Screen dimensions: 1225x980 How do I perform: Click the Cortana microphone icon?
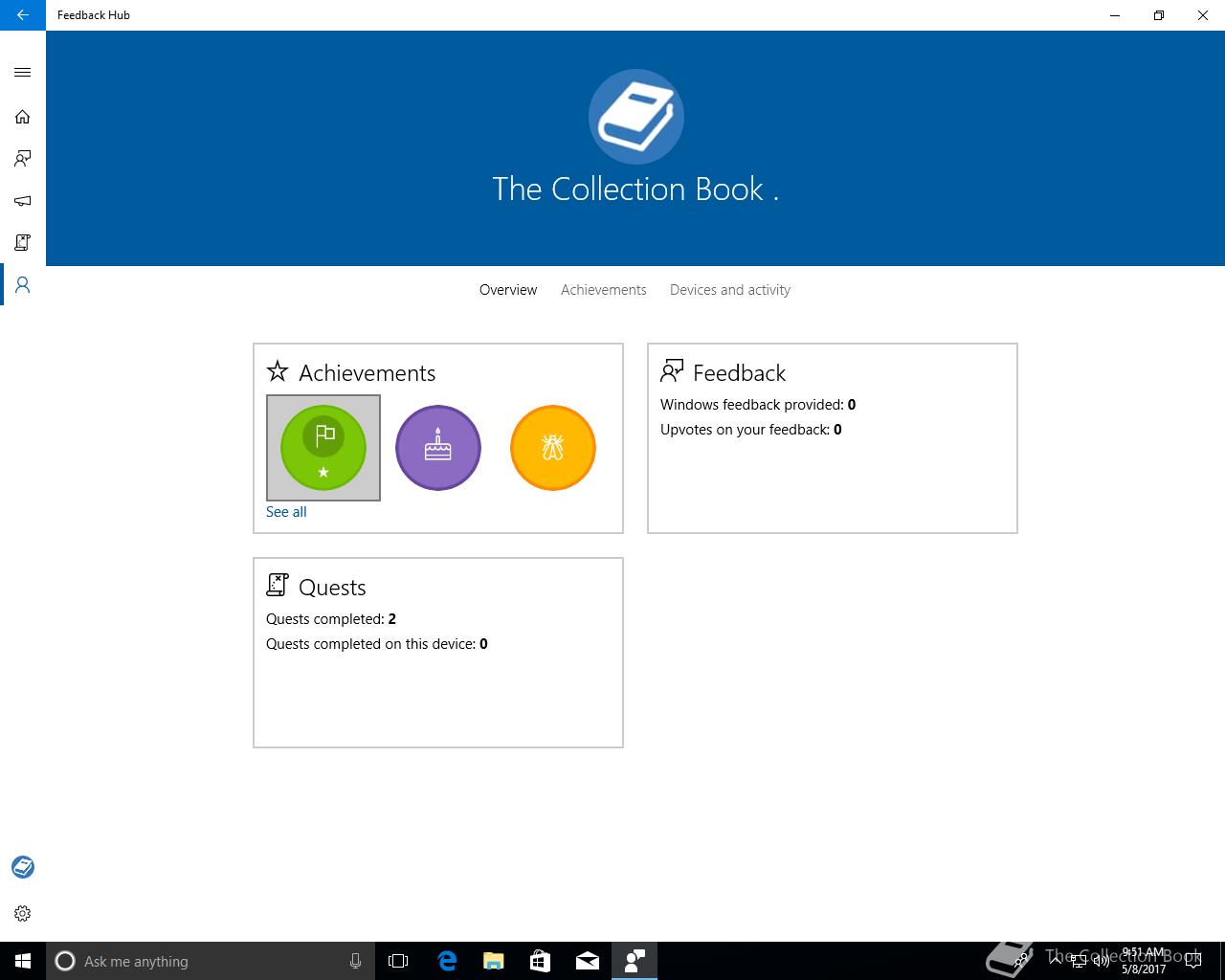(x=355, y=961)
